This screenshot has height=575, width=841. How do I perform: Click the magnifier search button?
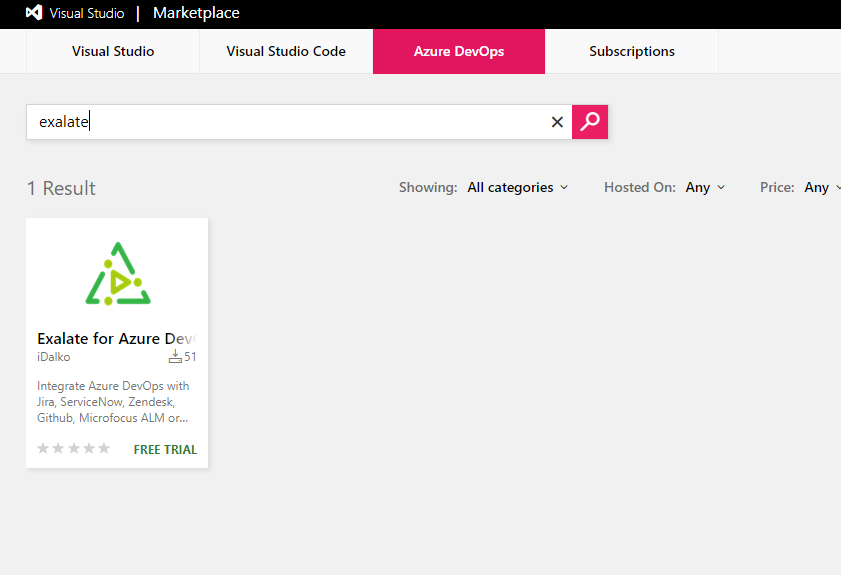[590, 122]
